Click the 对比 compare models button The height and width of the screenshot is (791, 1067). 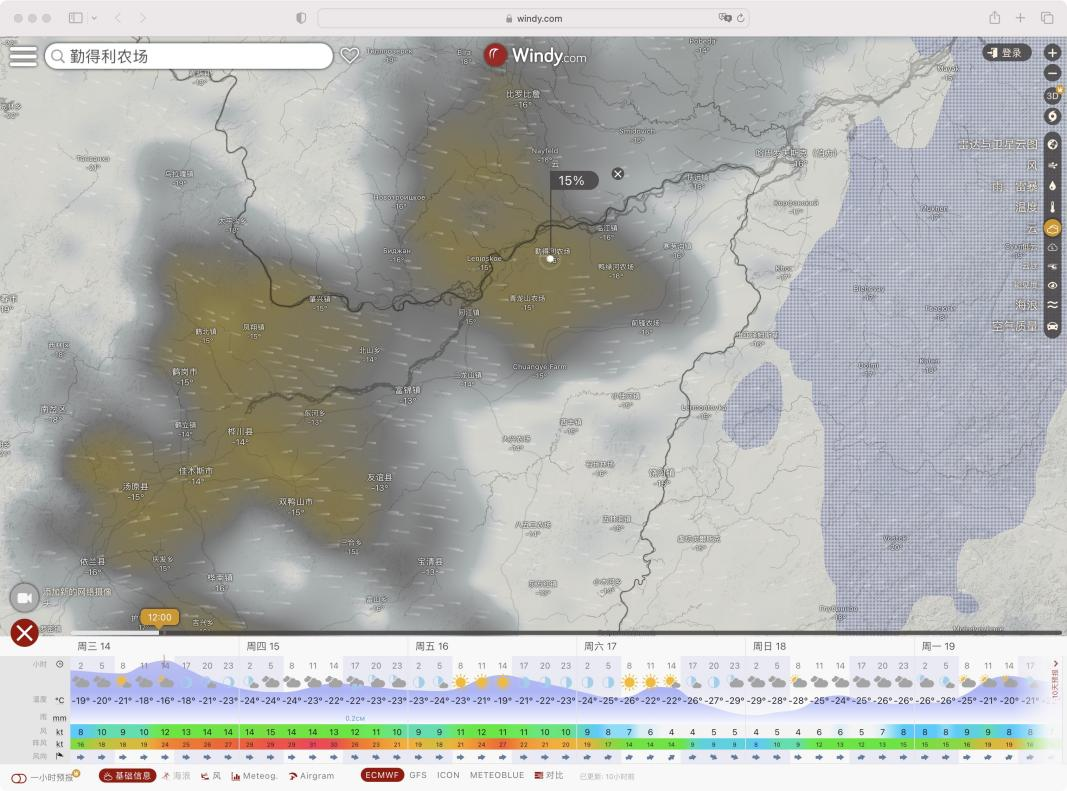pos(546,776)
